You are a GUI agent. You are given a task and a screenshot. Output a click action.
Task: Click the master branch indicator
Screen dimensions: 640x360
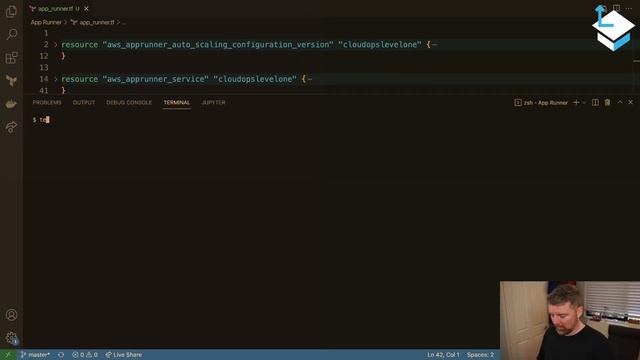pos(35,355)
